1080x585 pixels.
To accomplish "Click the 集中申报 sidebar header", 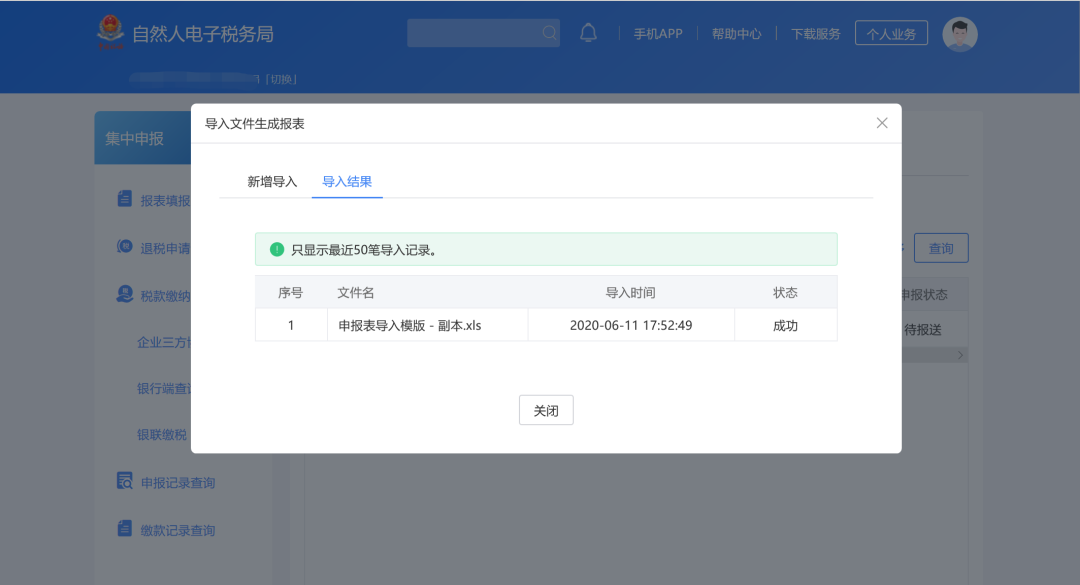I will tap(143, 138).
